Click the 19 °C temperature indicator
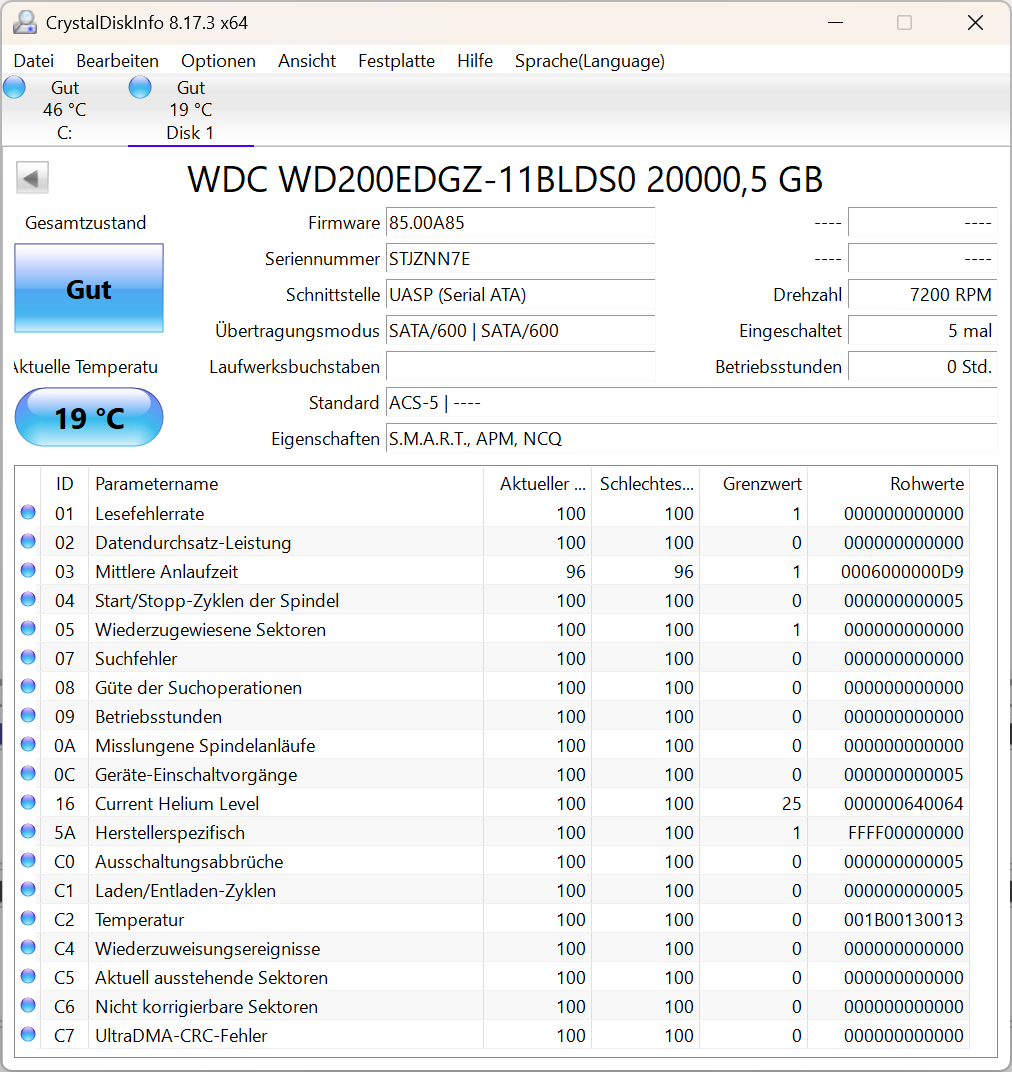The height and width of the screenshot is (1072, 1012). [88, 417]
